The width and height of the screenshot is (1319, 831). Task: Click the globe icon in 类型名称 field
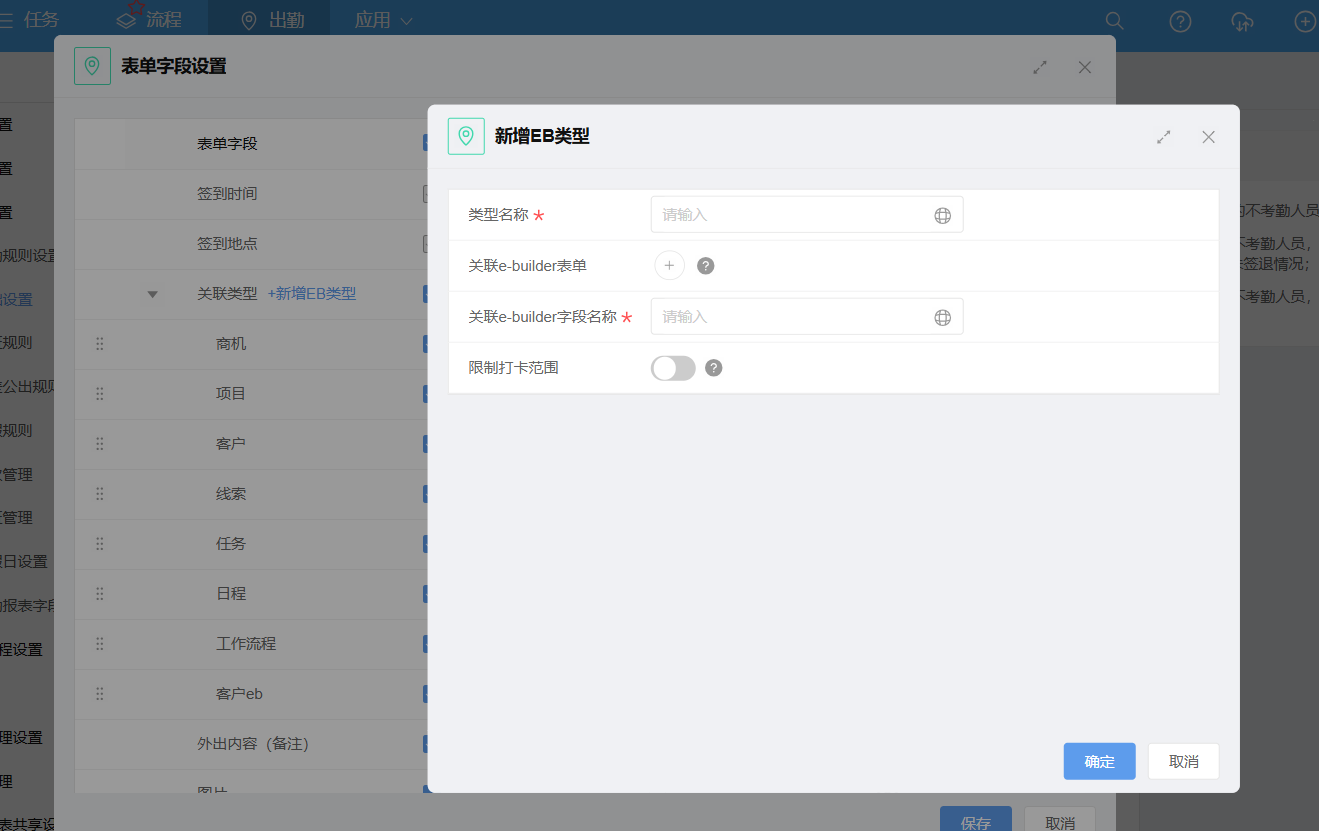942,215
